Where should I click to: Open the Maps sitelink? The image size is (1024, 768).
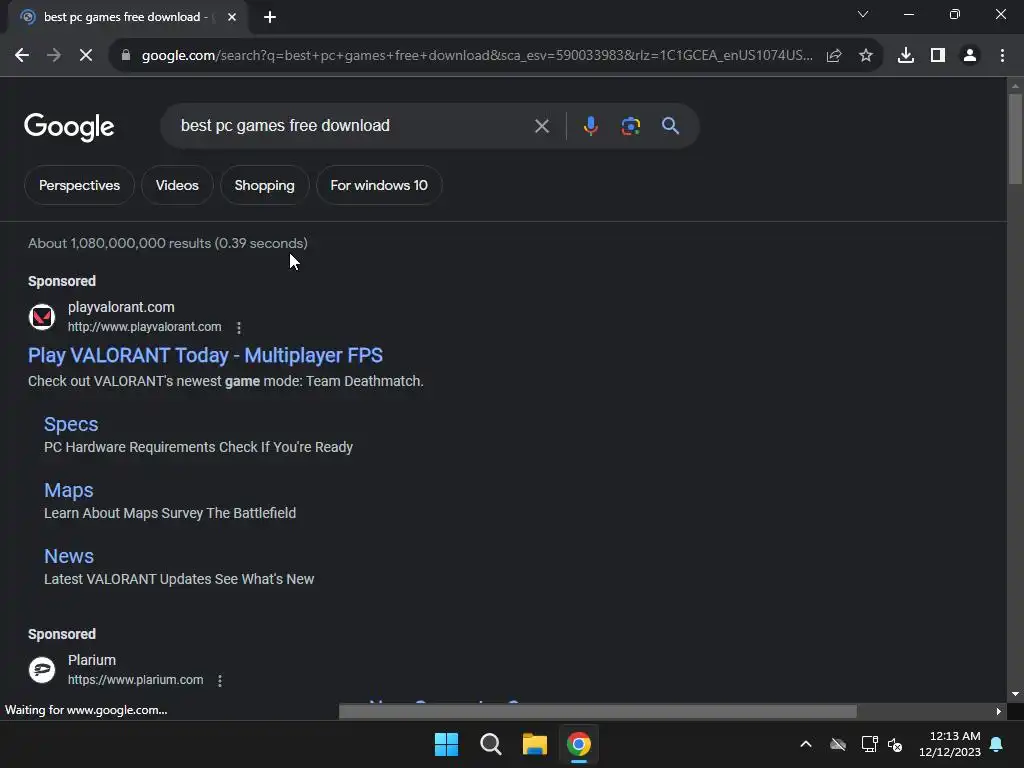coord(69,490)
